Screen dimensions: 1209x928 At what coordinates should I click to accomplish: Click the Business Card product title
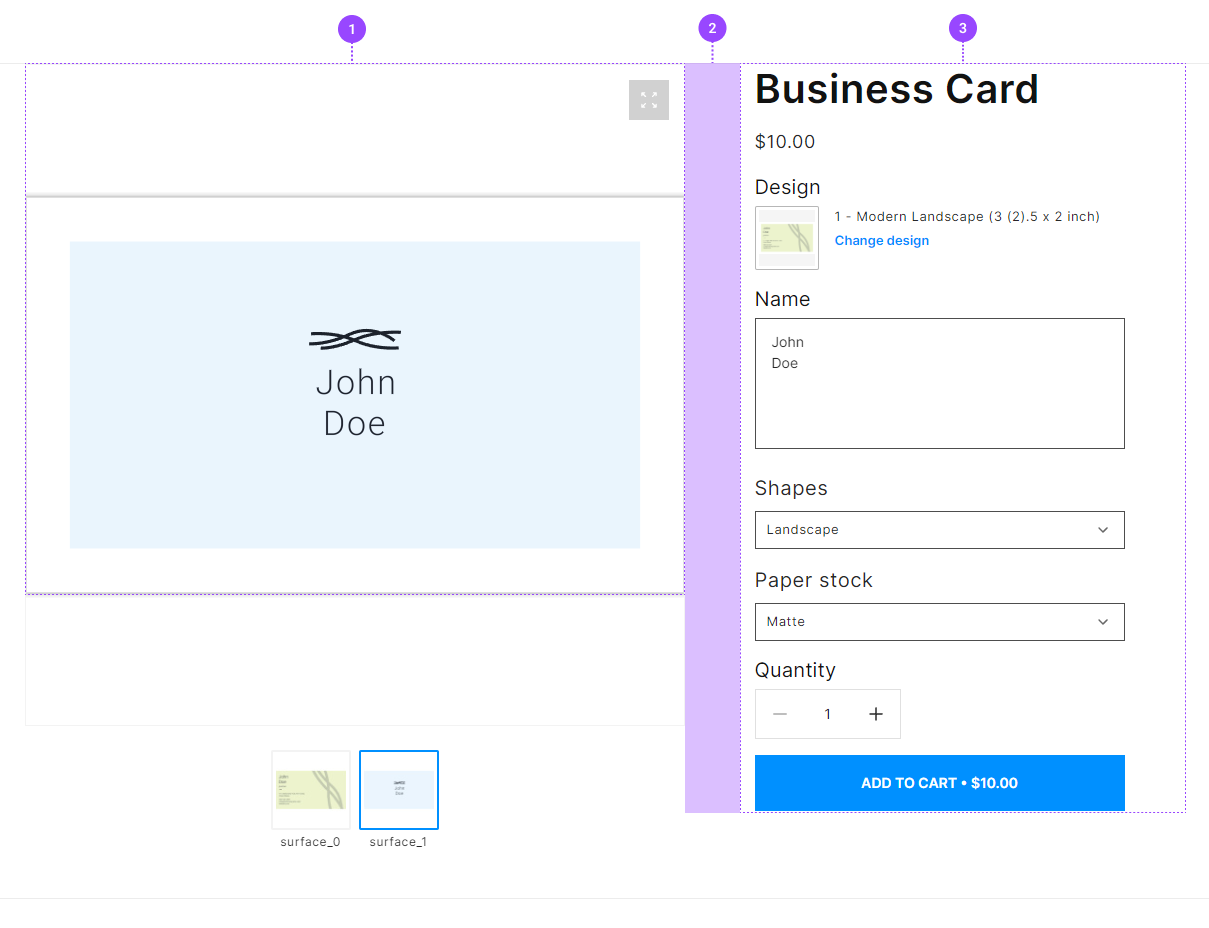pyautogui.click(x=897, y=89)
